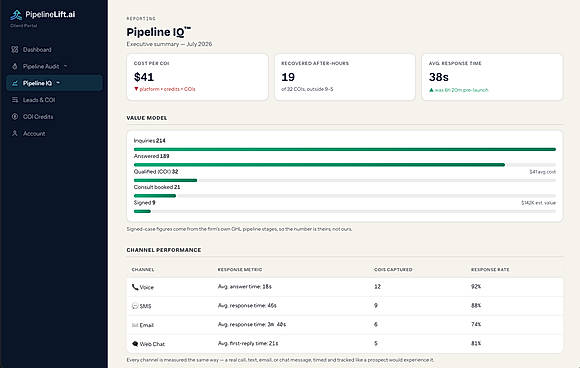
Task: Click the Pipeline IQ chart icon
Action: tap(15, 83)
